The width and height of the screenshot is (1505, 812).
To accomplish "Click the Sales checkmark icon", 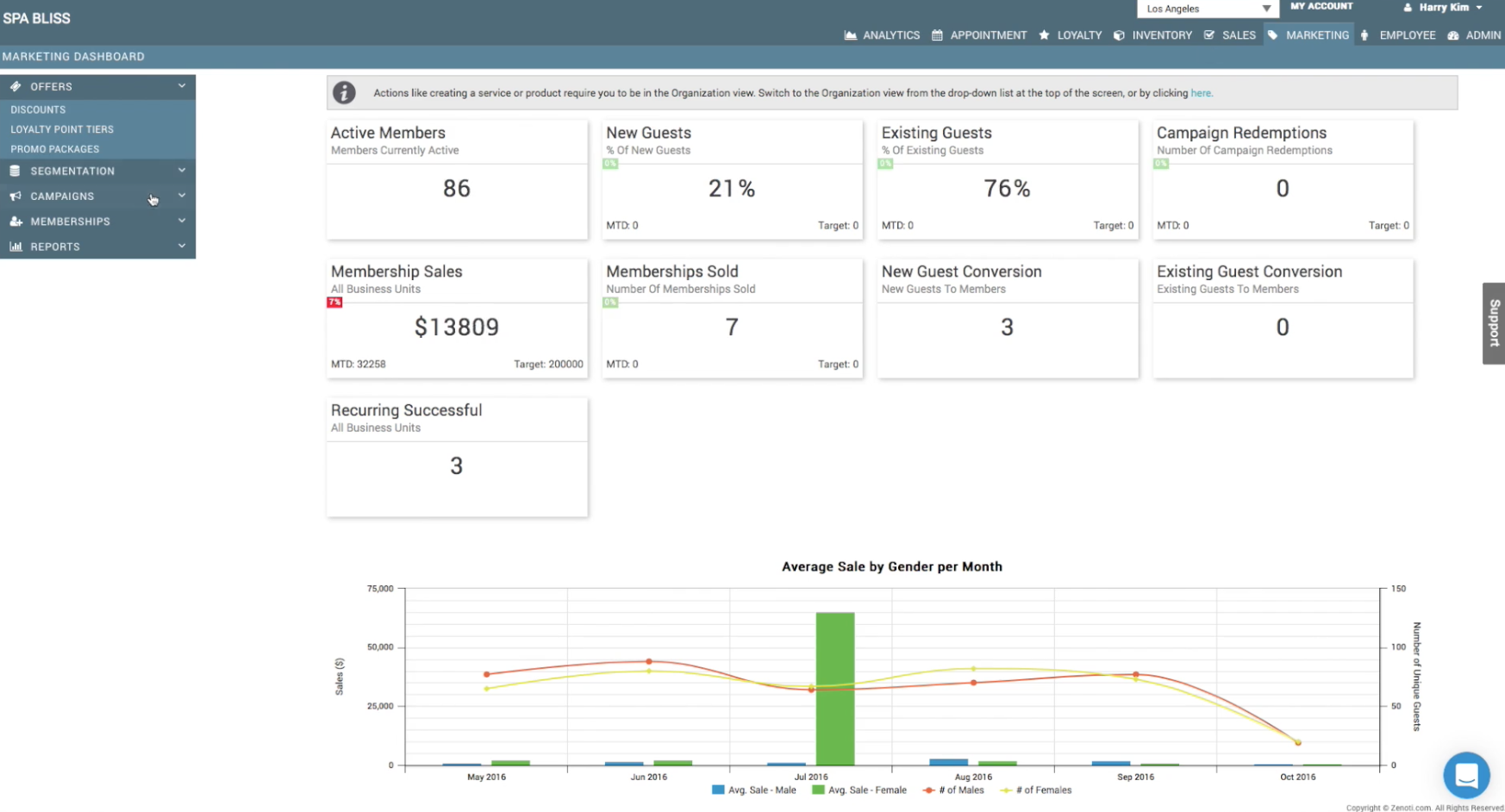I will pos(1209,35).
